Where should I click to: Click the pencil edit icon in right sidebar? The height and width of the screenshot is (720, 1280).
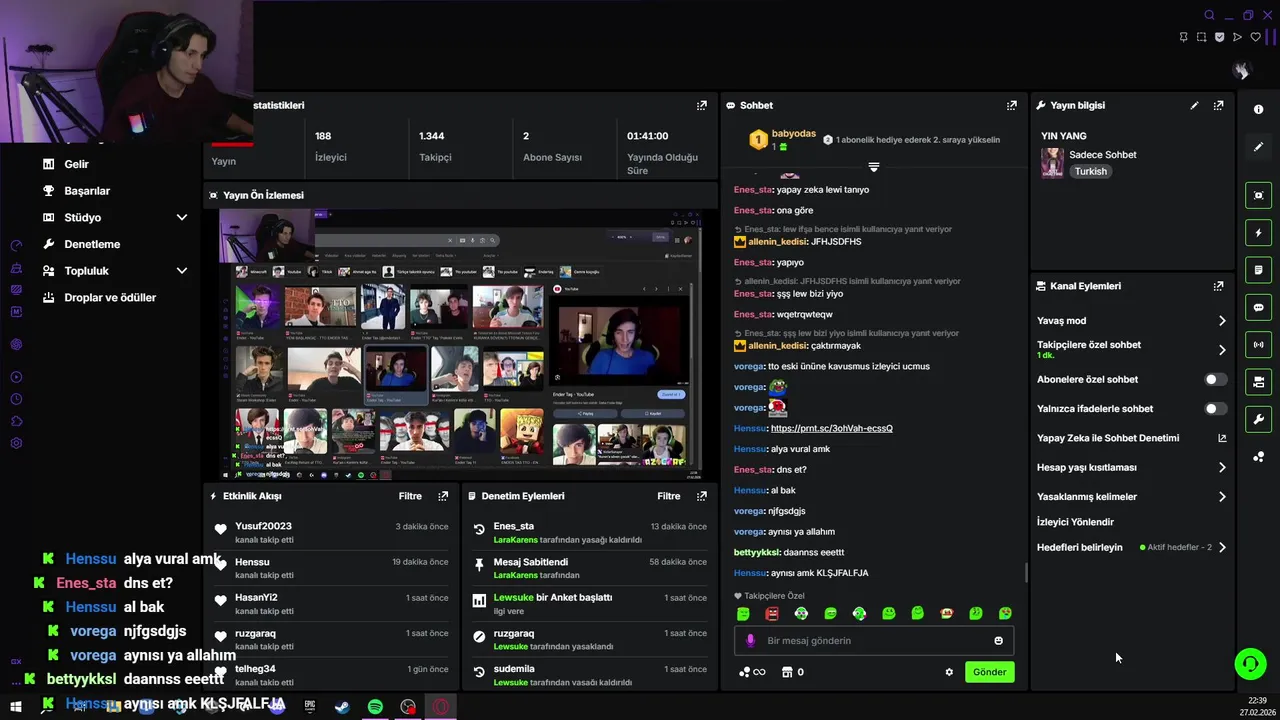point(1258,147)
